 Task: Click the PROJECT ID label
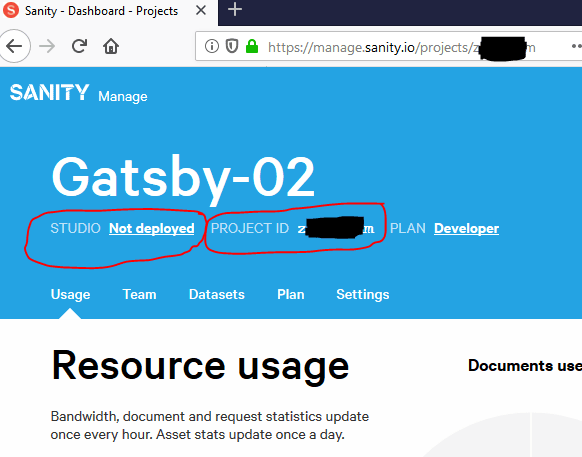(250, 228)
